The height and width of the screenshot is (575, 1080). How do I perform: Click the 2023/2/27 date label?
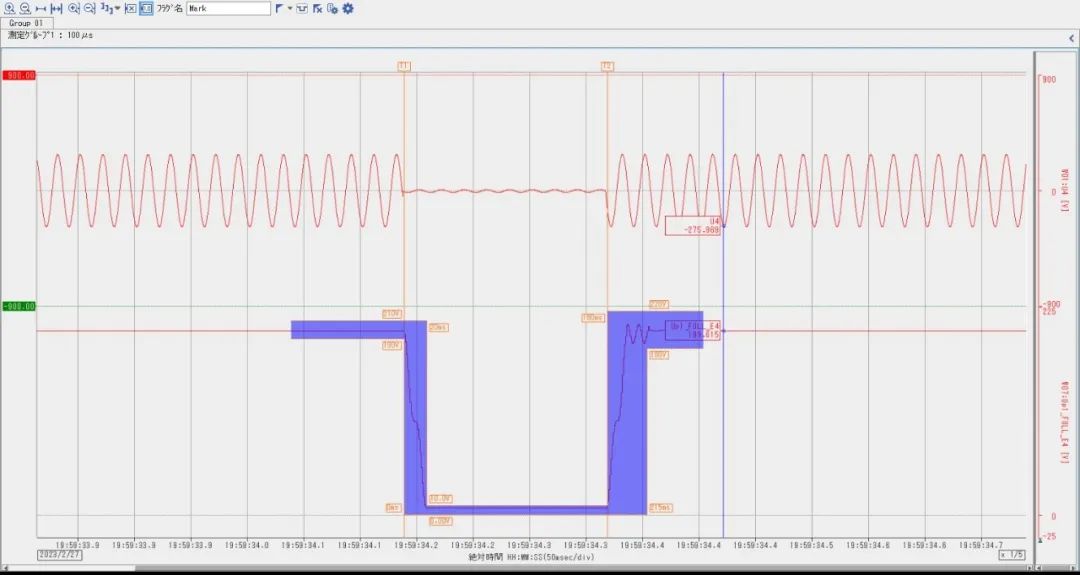tap(58, 554)
